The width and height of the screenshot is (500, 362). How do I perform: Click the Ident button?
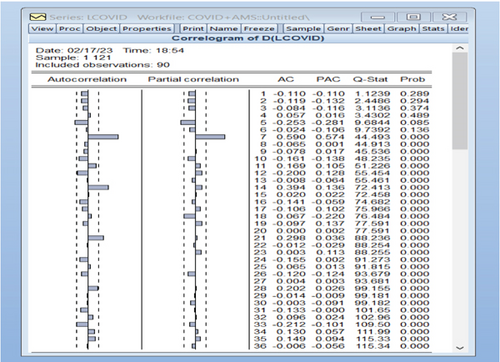click(458, 29)
